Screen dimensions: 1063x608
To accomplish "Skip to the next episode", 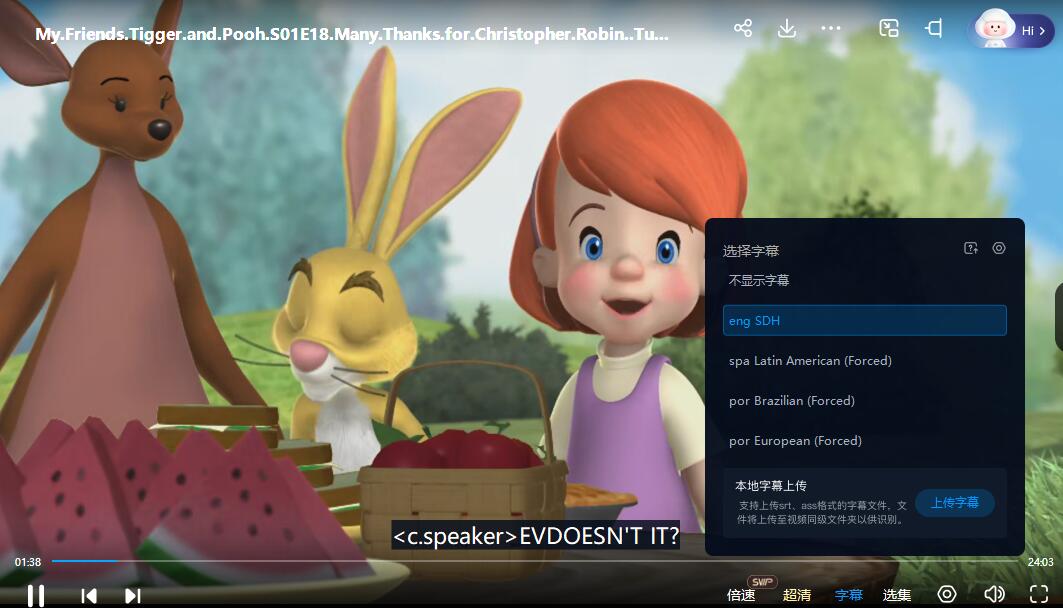I will point(133,596).
